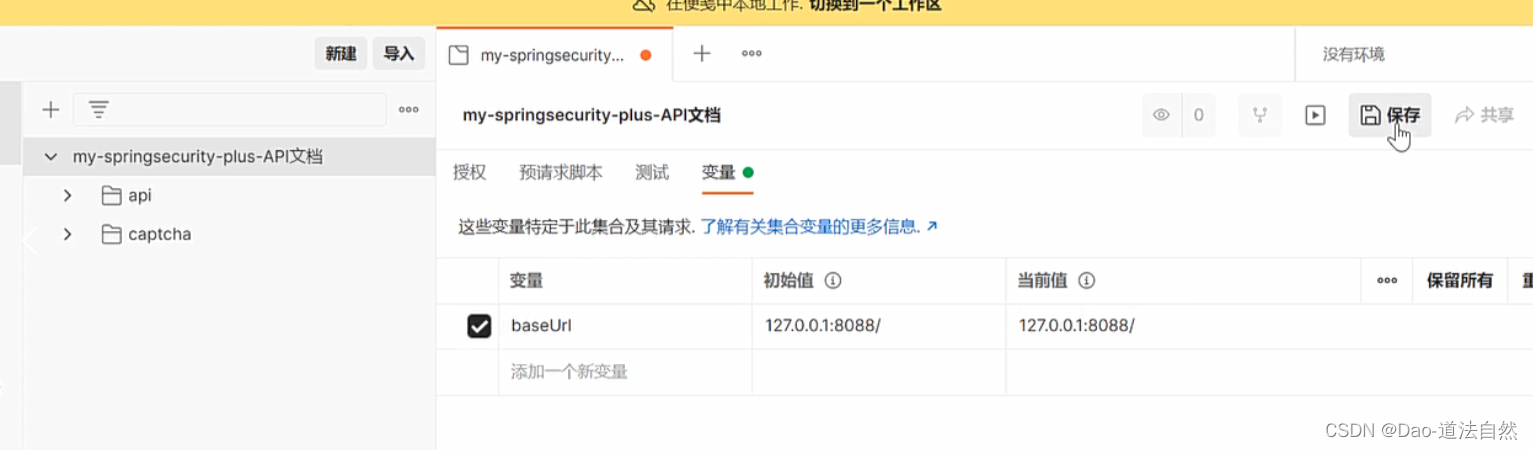
Task: Open sidebar three-dot options menu
Action: coord(408,110)
